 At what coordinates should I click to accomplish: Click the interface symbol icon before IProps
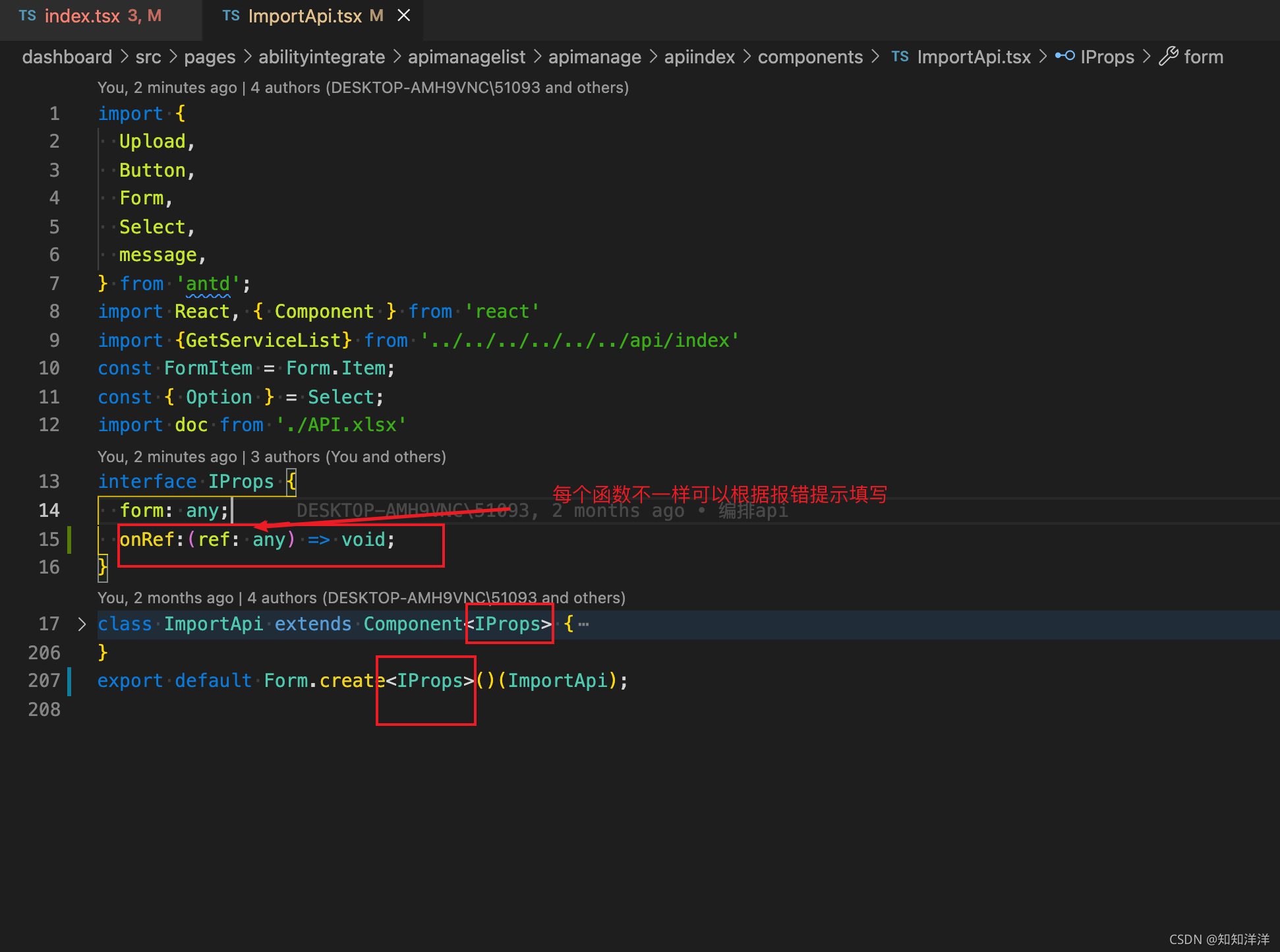coord(1065,56)
